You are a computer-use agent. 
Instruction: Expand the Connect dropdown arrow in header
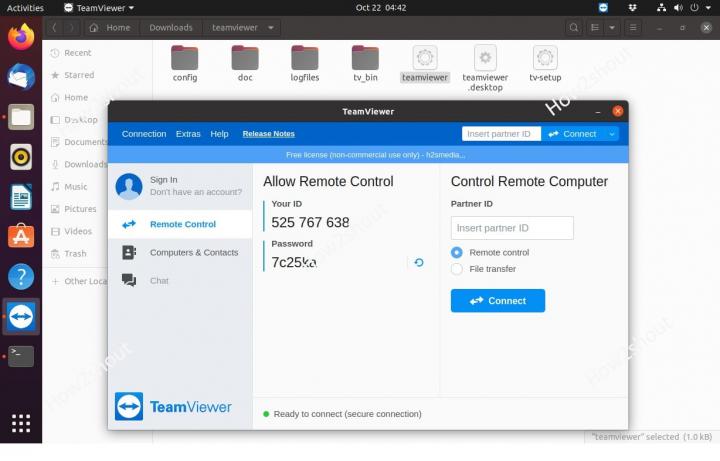[x=611, y=134]
